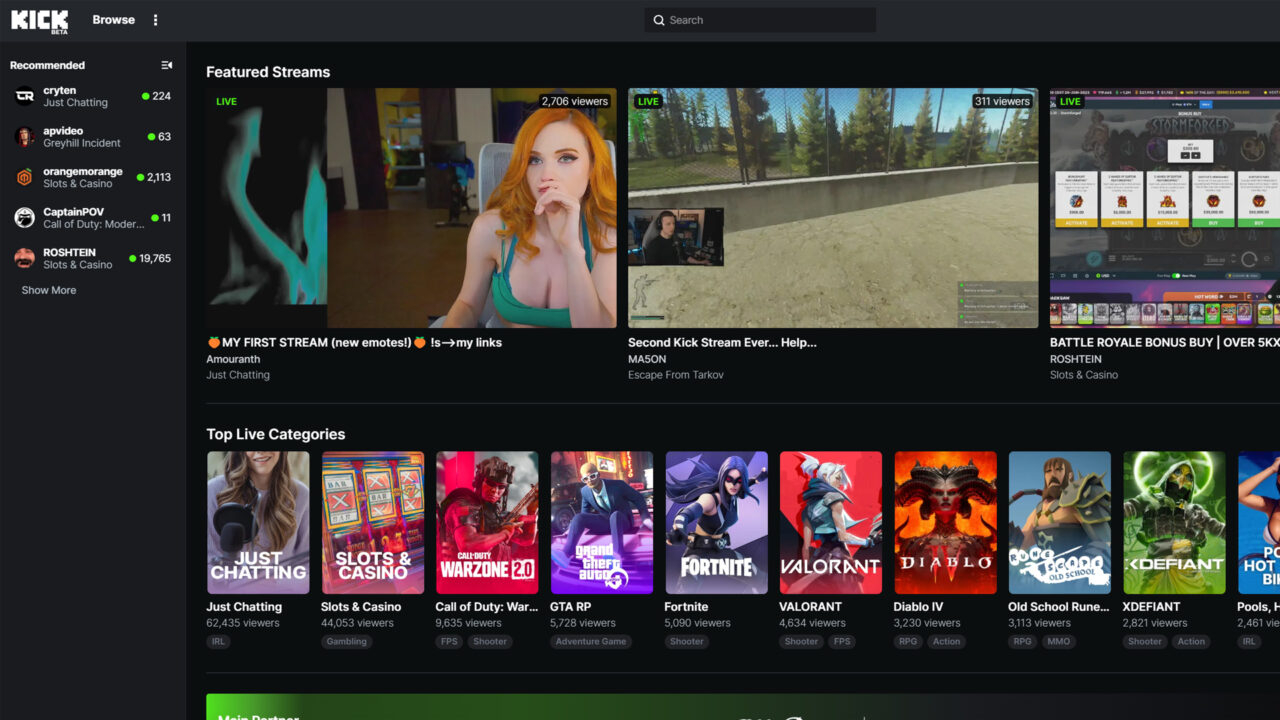The width and height of the screenshot is (1280, 720).
Task: Open the CaptainPOV channel avatar
Action: click(x=24, y=218)
